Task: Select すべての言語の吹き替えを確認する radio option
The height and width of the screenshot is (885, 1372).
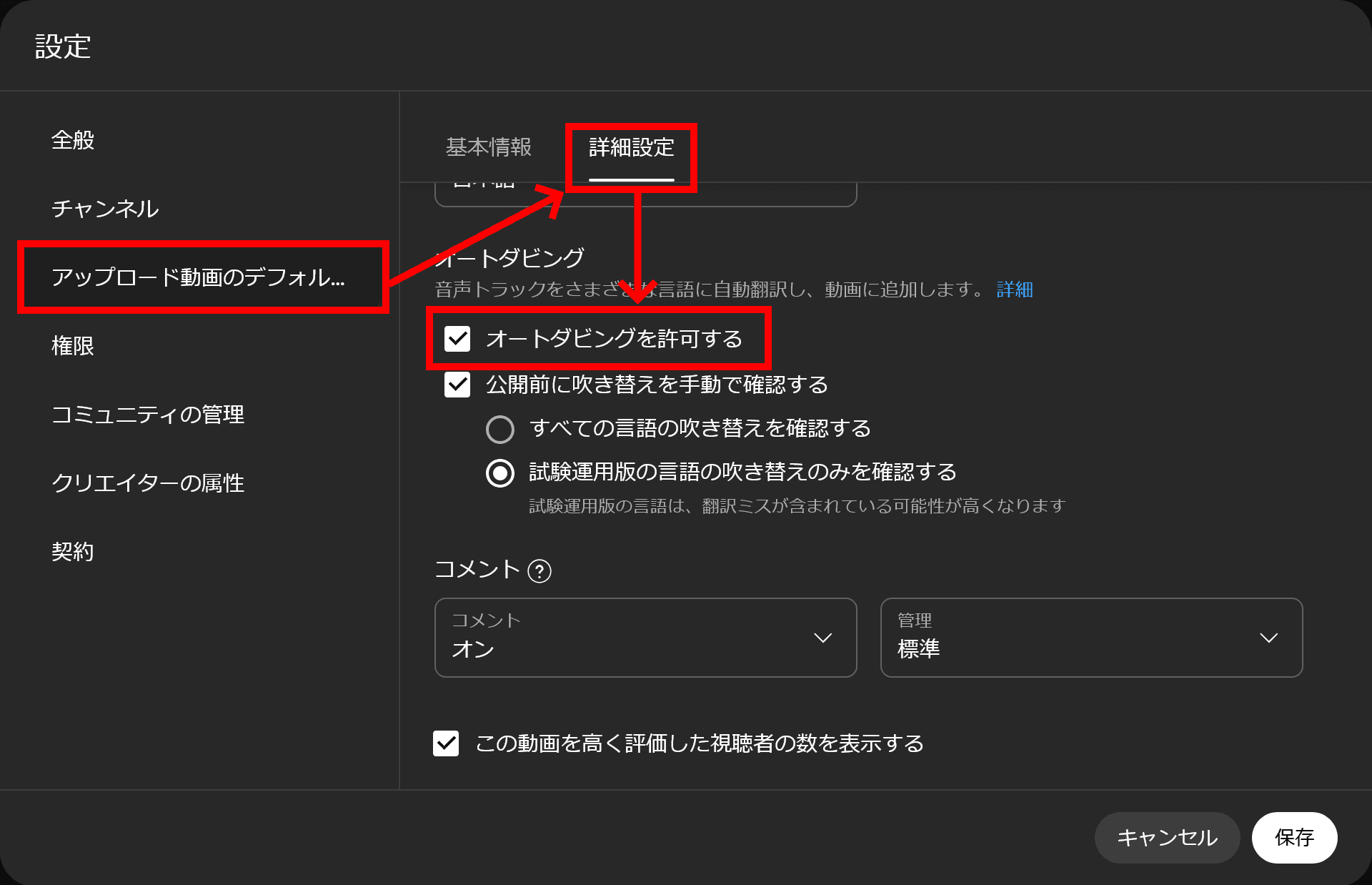Action: coord(500,430)
